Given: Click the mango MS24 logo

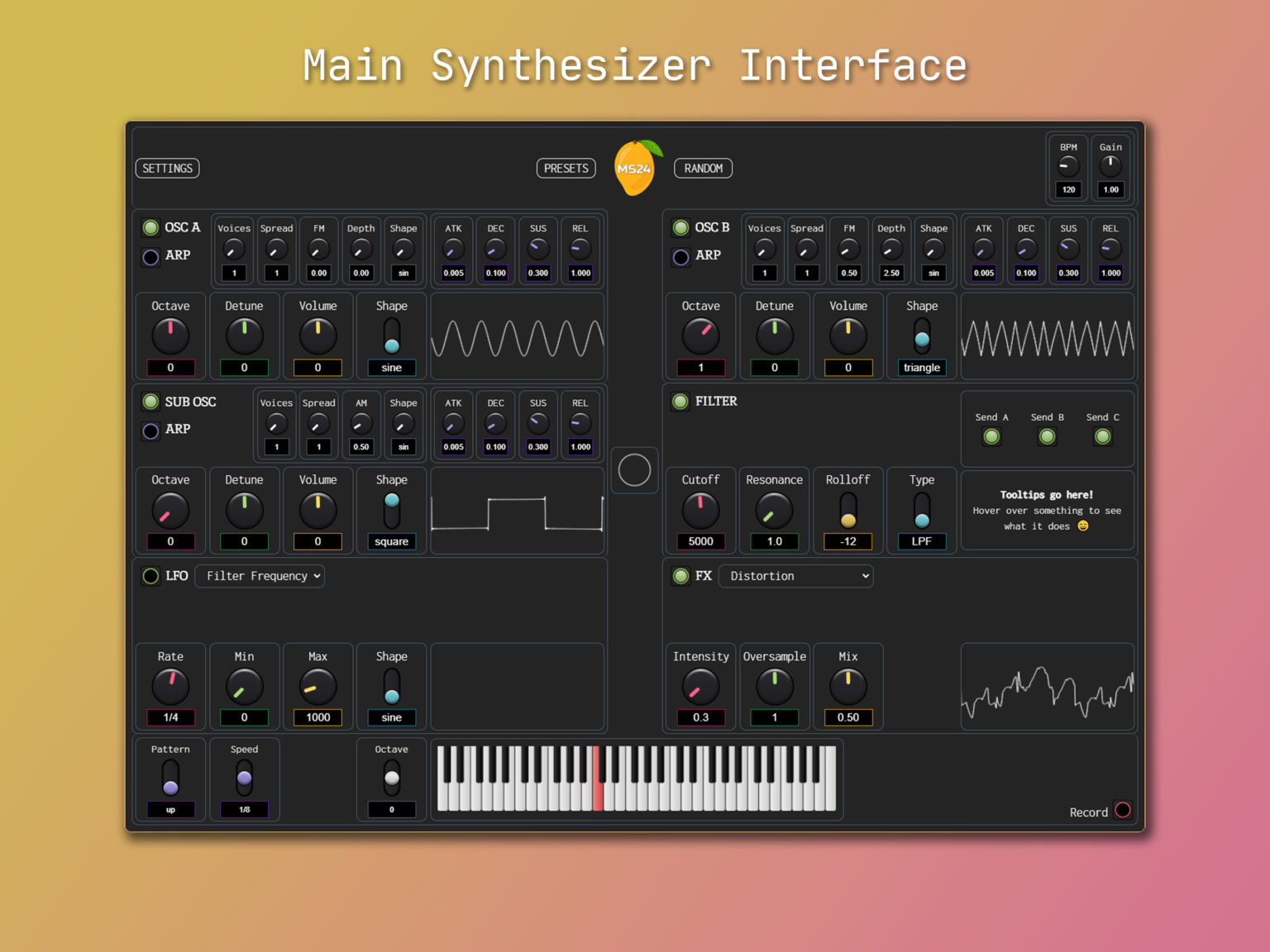Looking at the screenshot, I should pos(635,168).
